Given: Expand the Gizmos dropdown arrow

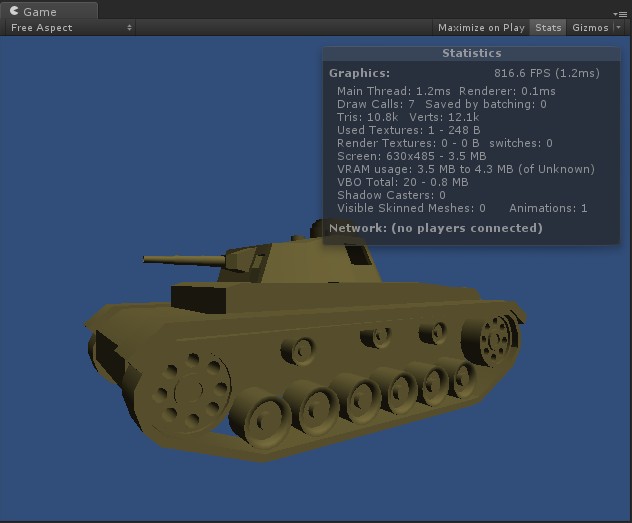Looking at the screenshot, I should (618, 28).
